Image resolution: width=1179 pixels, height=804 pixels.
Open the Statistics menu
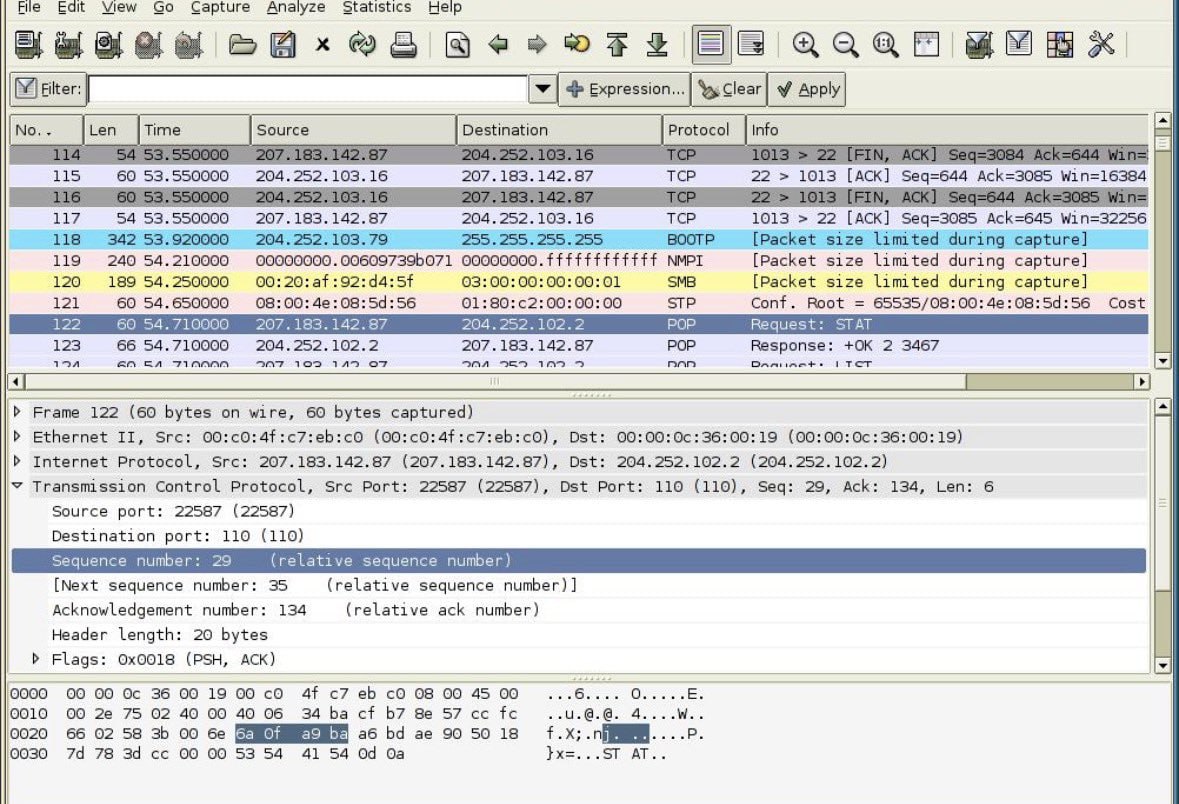pyautogui.click(x=377, y=8)
